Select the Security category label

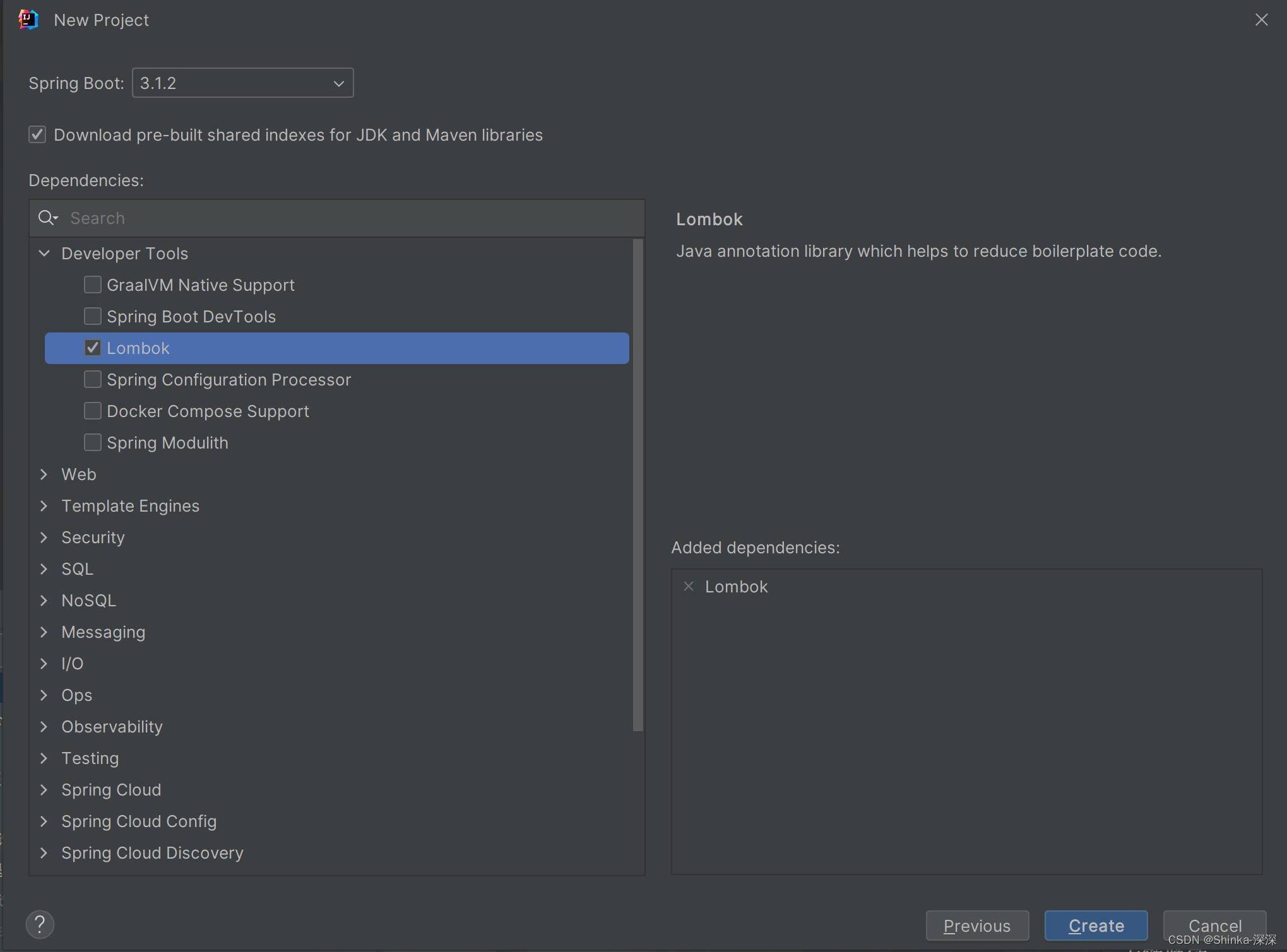coord(93,538)
